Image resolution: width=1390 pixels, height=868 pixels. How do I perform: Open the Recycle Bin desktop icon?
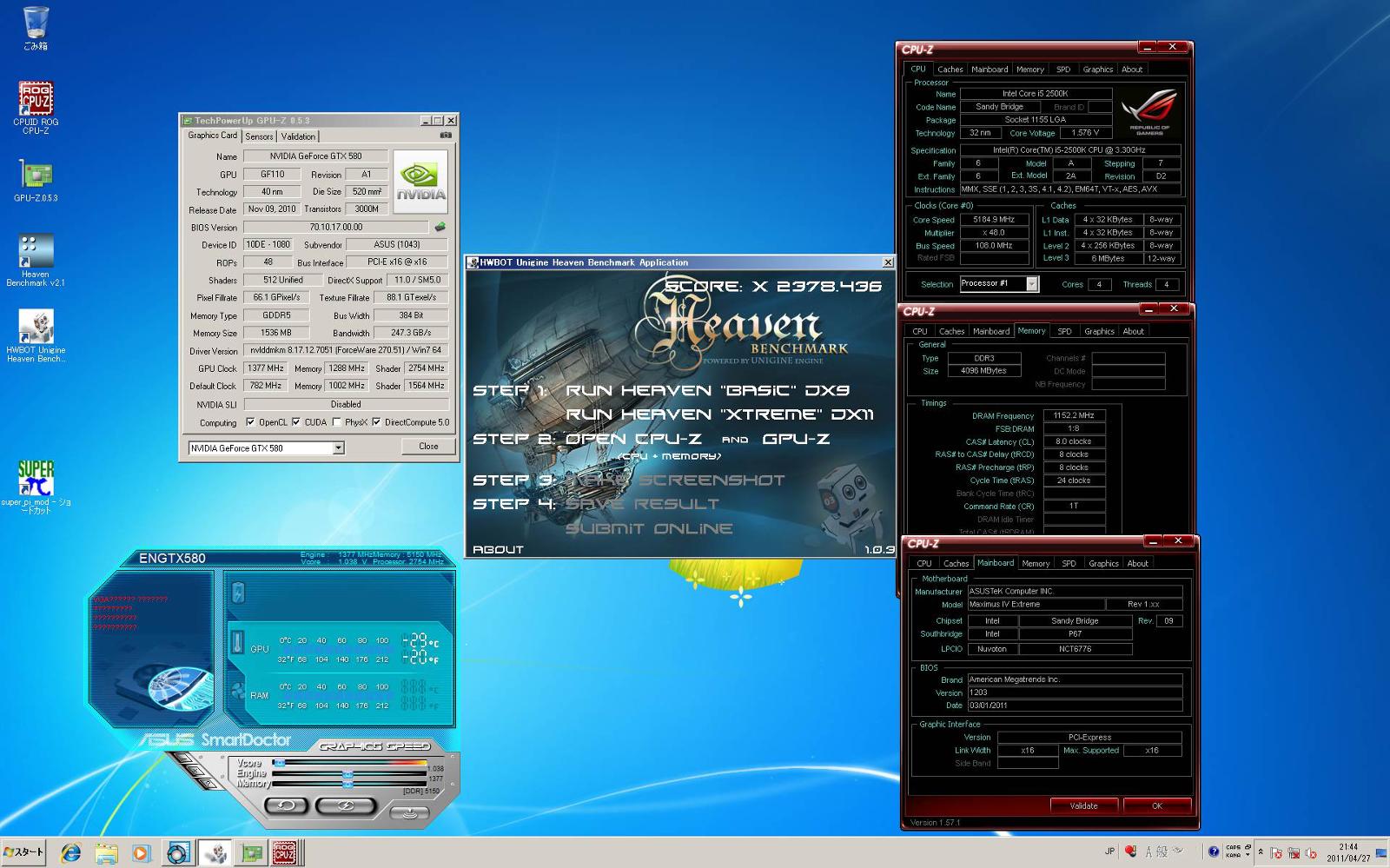point(36,29)
